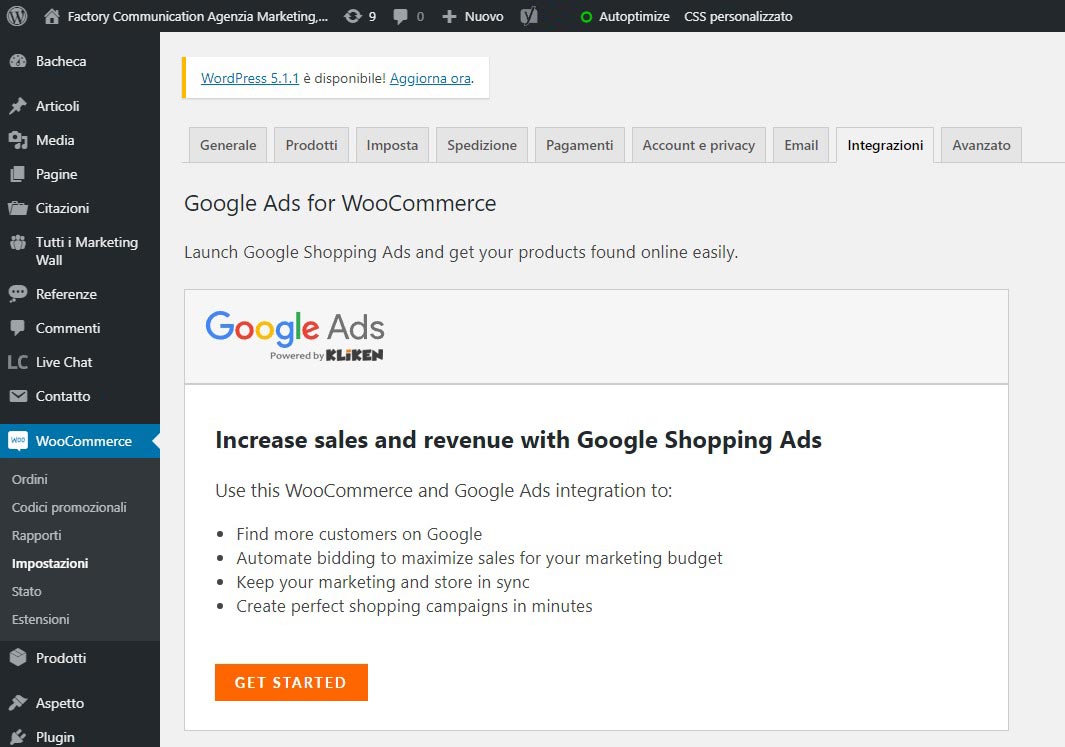
Task: Click the Media library icon
Action: pyautogui.click(x=18, y=140)
